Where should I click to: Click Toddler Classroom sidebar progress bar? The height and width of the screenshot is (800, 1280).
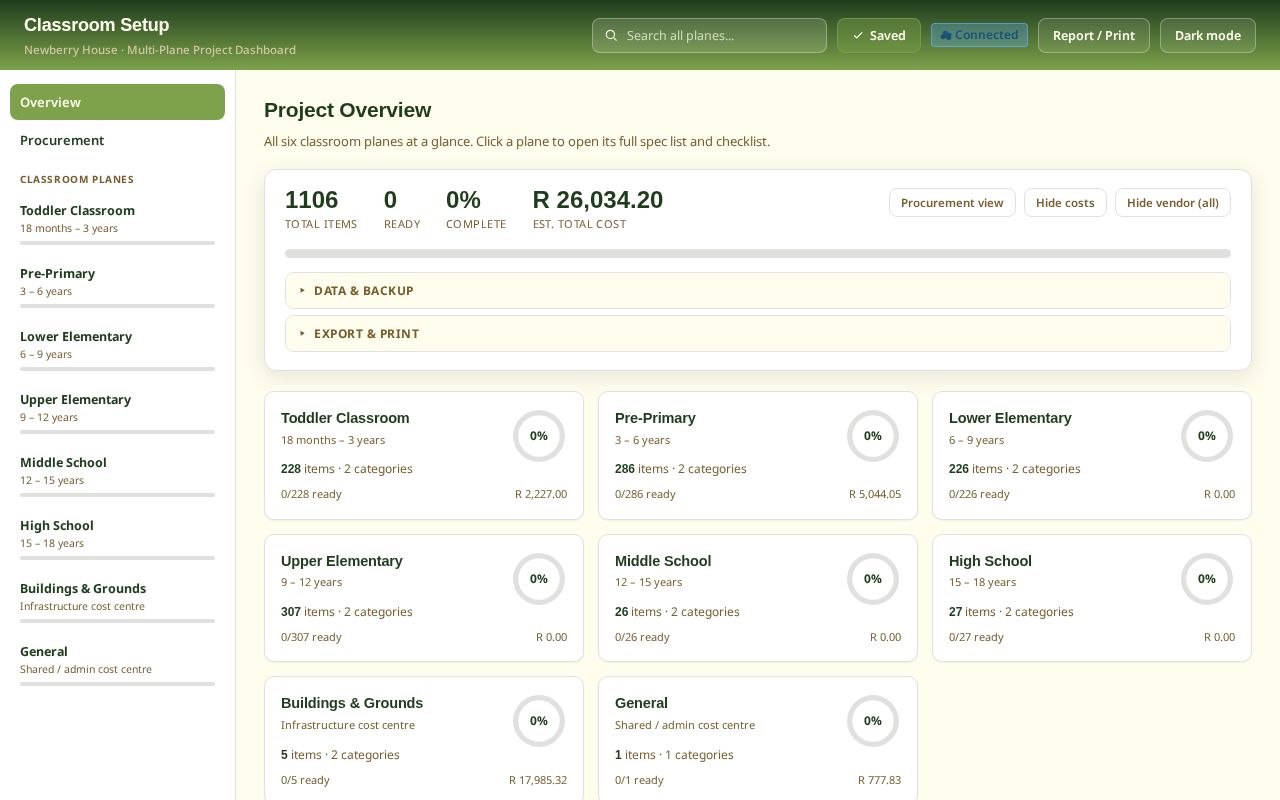coord(117,243)
